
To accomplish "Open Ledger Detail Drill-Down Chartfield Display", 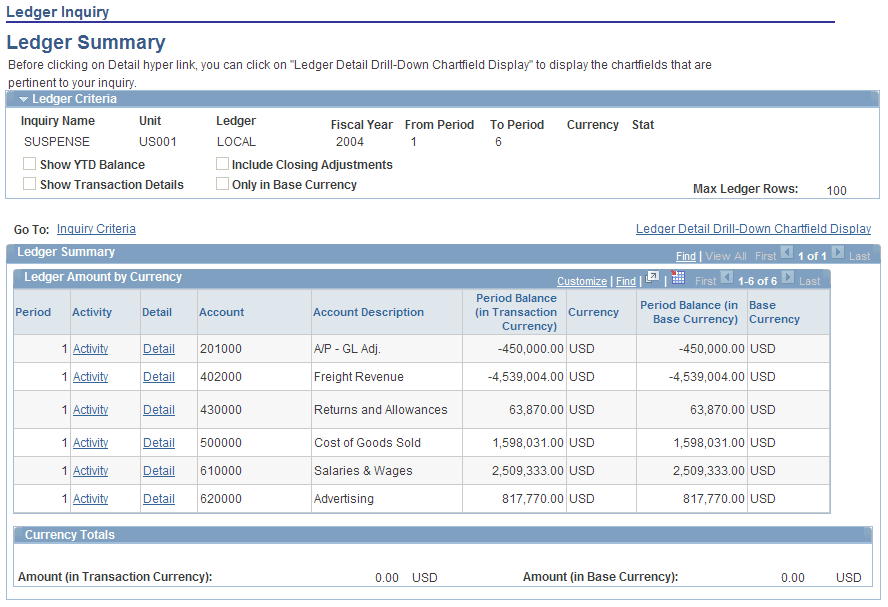I will click(753, 228).
